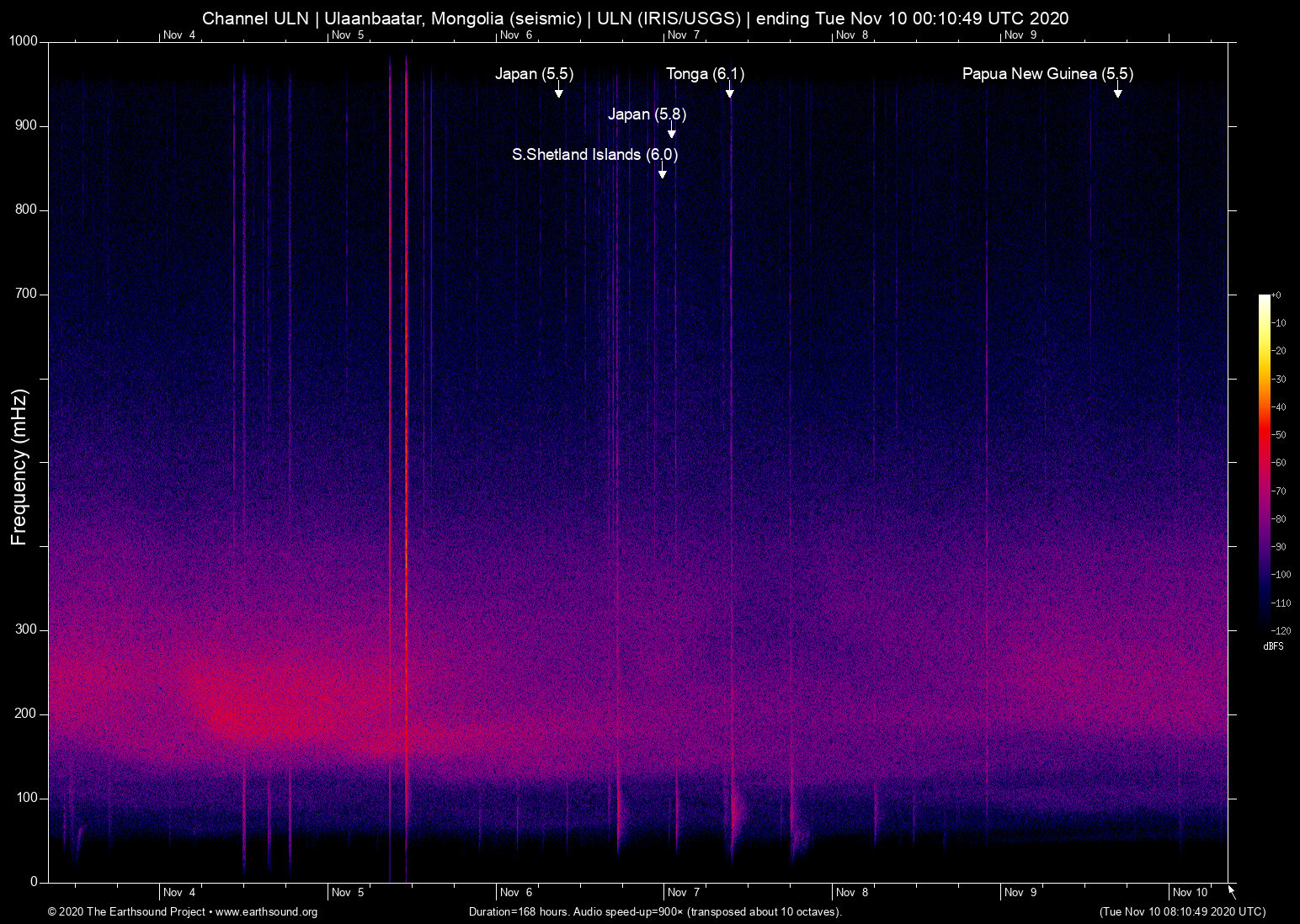
Task: Click the Channel ULN title at top
Action: pyautogui.click(x=635, y=19)
